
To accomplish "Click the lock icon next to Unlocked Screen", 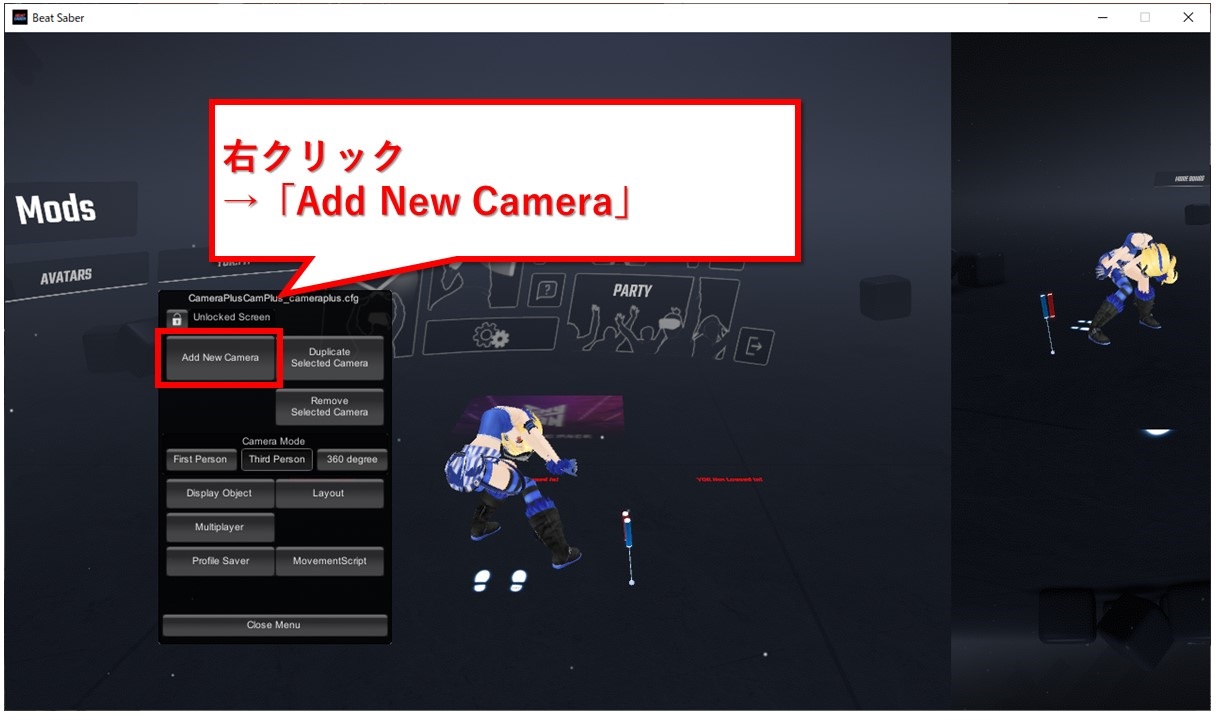I will tap(176, 318).
